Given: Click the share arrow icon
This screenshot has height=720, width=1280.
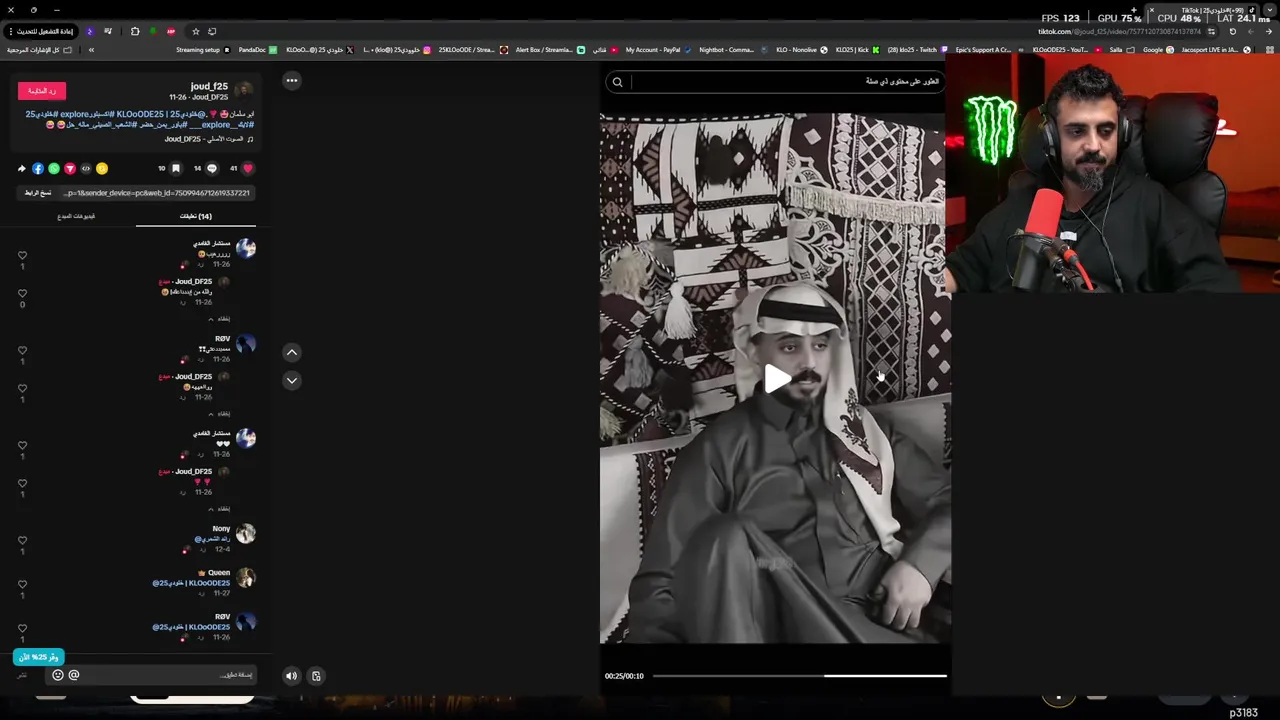Looking at the screenshot, I should [x=22, y=168].
